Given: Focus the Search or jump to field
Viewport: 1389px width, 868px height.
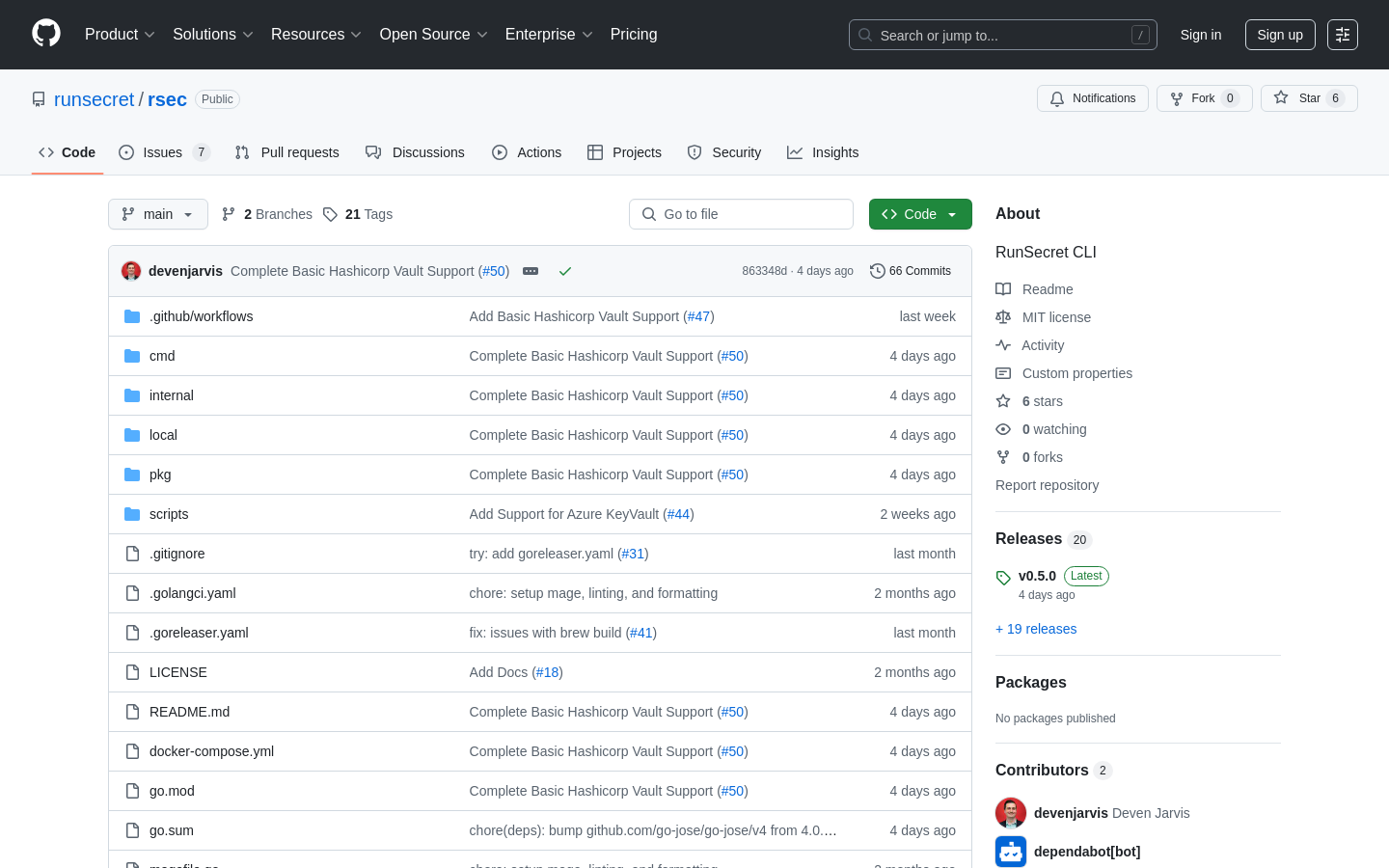Looking at the screenshot, I should (1003, 35).
